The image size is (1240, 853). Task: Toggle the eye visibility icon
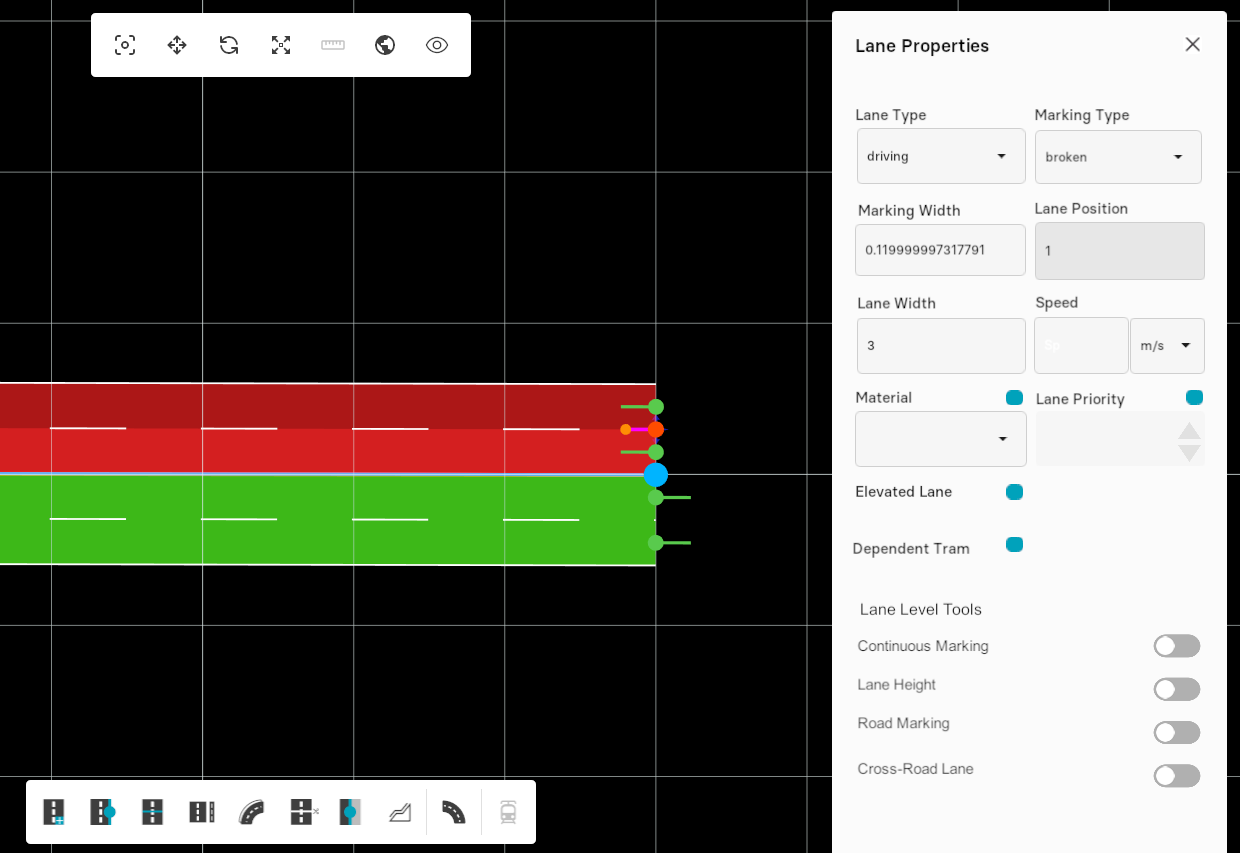point(437,45)
